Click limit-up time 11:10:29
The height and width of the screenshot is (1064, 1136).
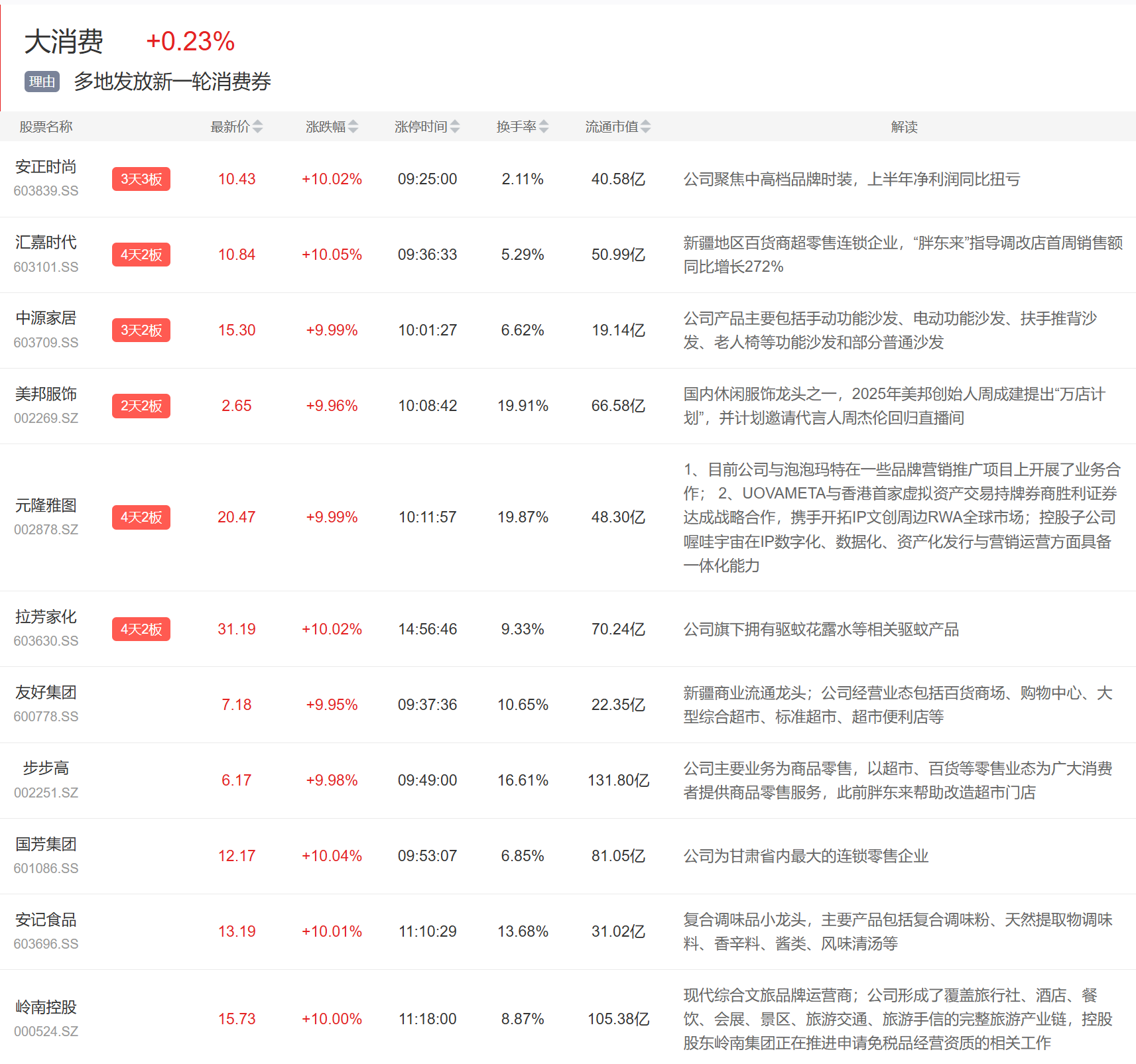coord(428,931)
